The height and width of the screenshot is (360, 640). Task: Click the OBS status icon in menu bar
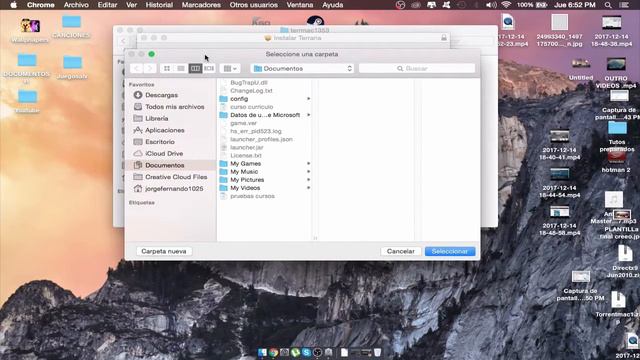(400, 5)
